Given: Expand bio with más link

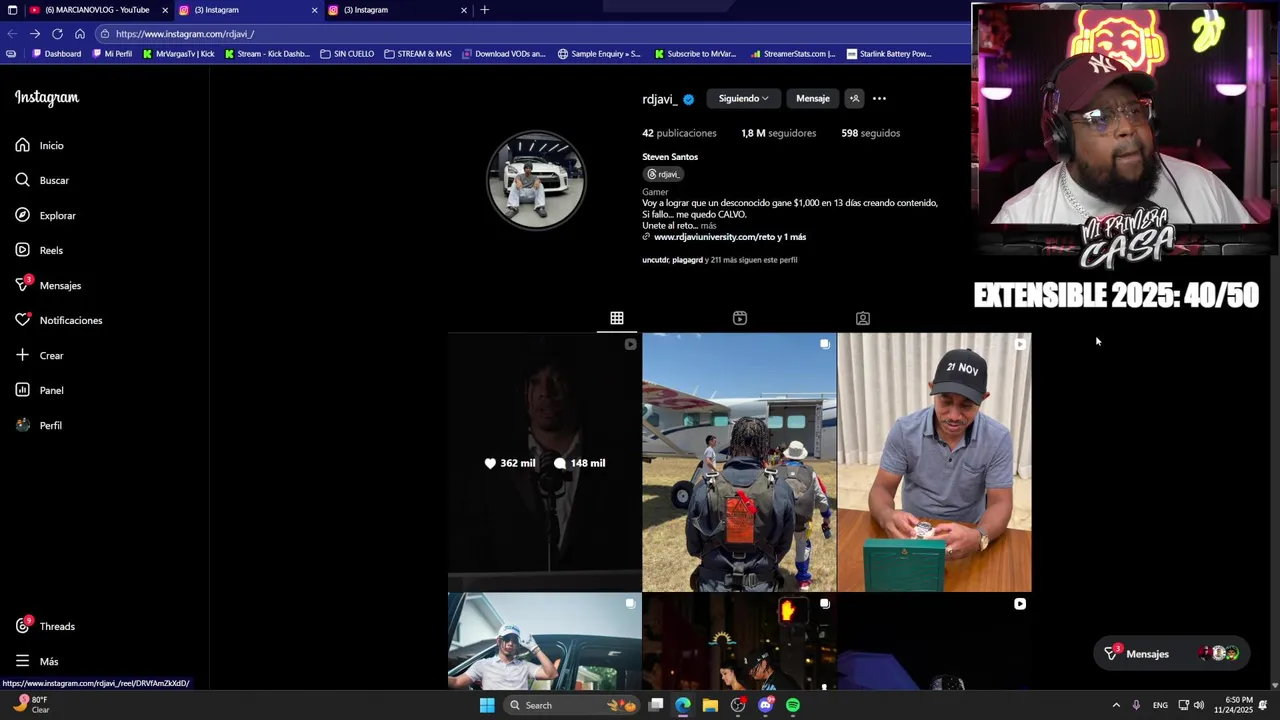Looking at the screenshot, I should click(708, 226).
